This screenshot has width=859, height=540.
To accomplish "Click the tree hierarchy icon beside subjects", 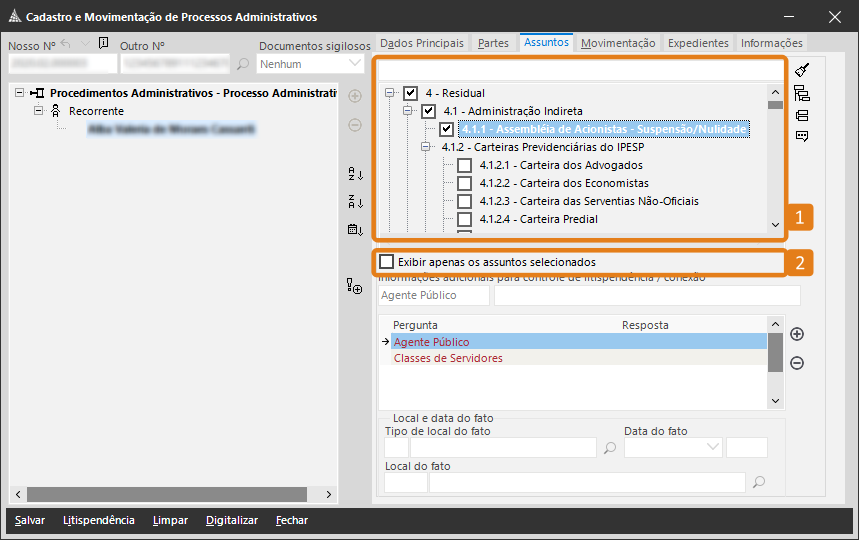I will (801, 94).
